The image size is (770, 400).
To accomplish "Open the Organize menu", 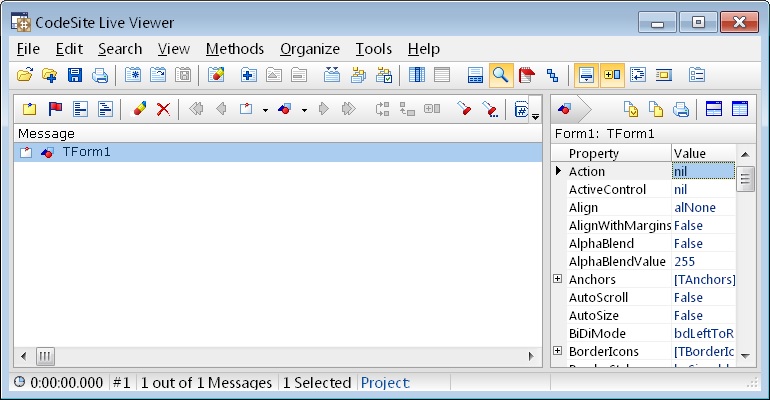I will (310, 49).
